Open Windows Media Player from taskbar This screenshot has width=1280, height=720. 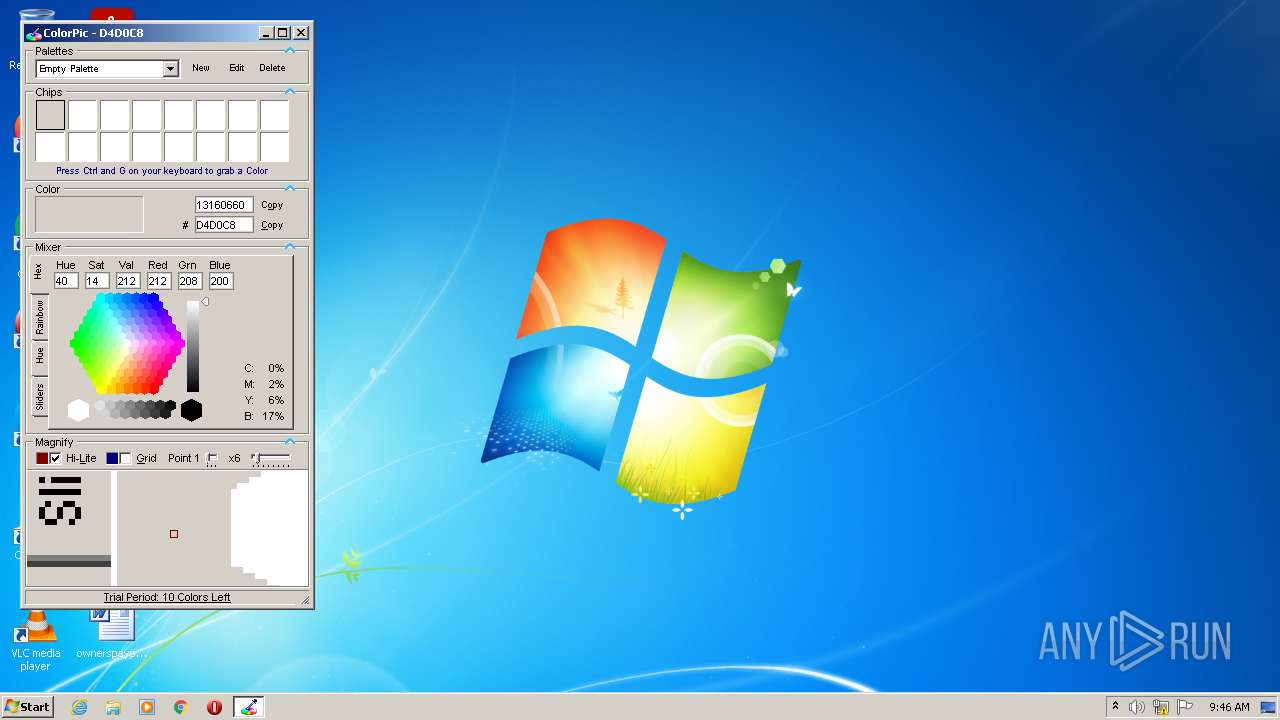(147, 707)
